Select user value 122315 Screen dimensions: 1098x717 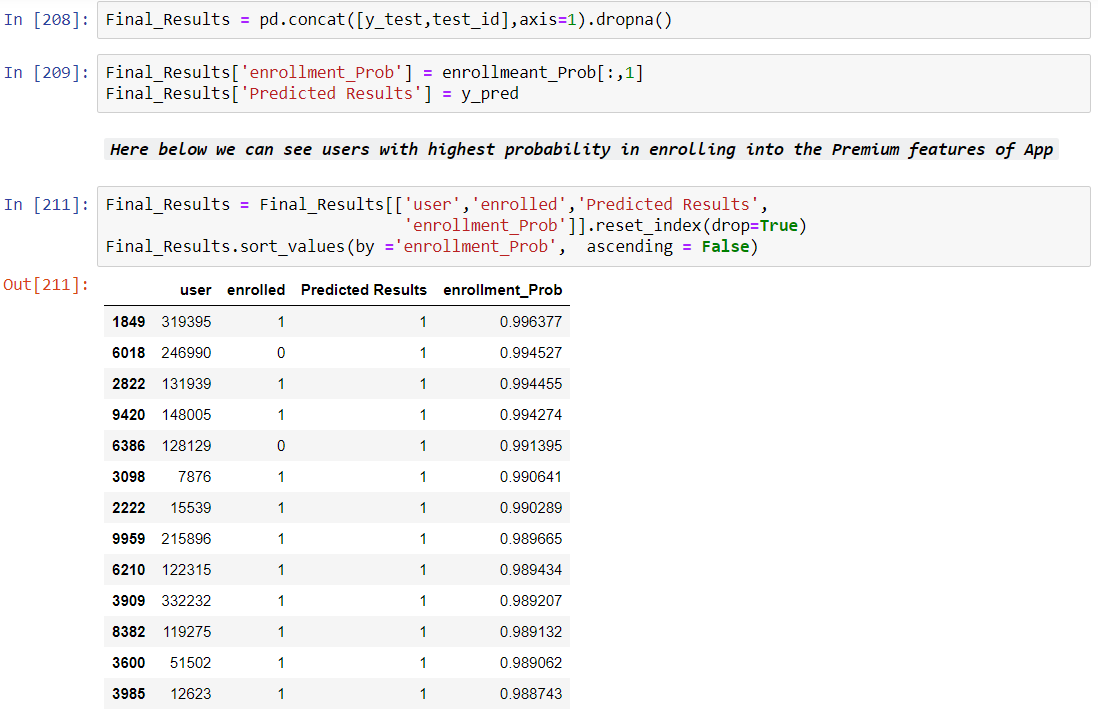[186, 570]
